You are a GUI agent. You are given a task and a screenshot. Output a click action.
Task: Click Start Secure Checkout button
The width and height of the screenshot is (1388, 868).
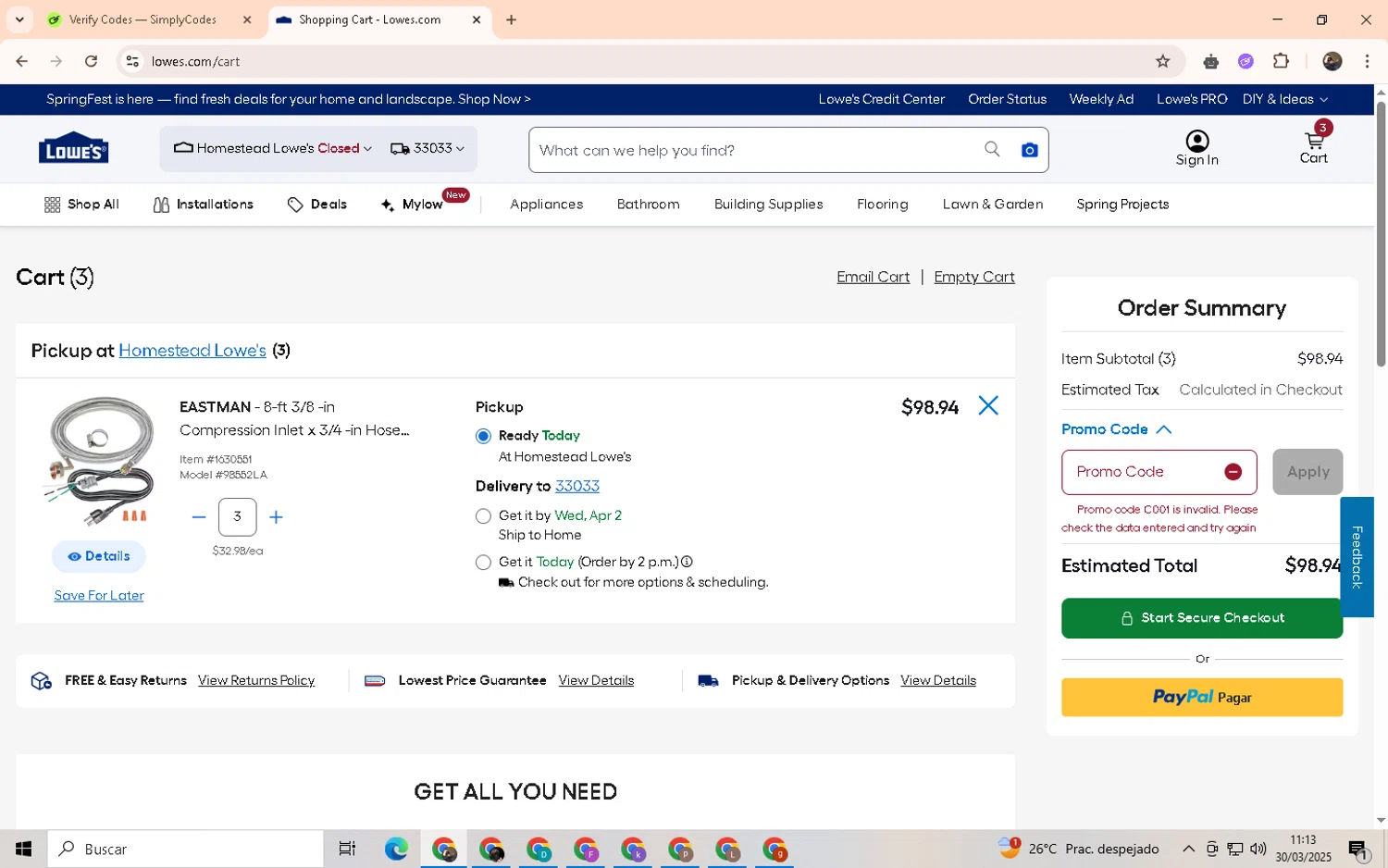1201,618
